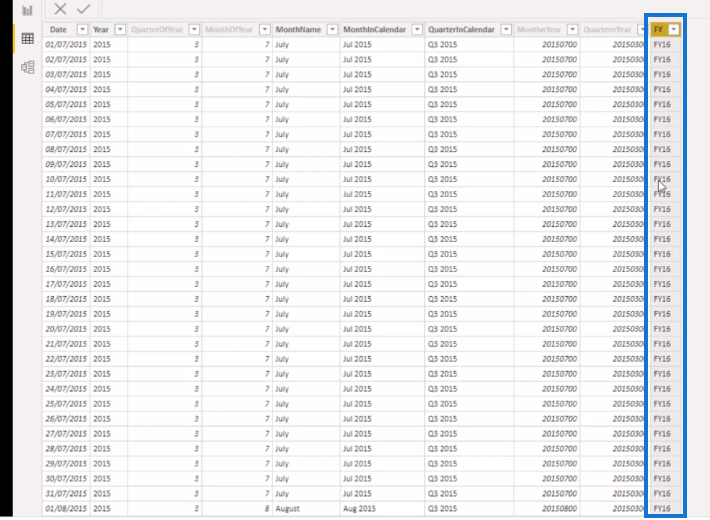Viewport: 710px width, 520px height.
Task: Click Jul 2015 cell in 02/07/2015 row
Action: click(x=382, y=59)
